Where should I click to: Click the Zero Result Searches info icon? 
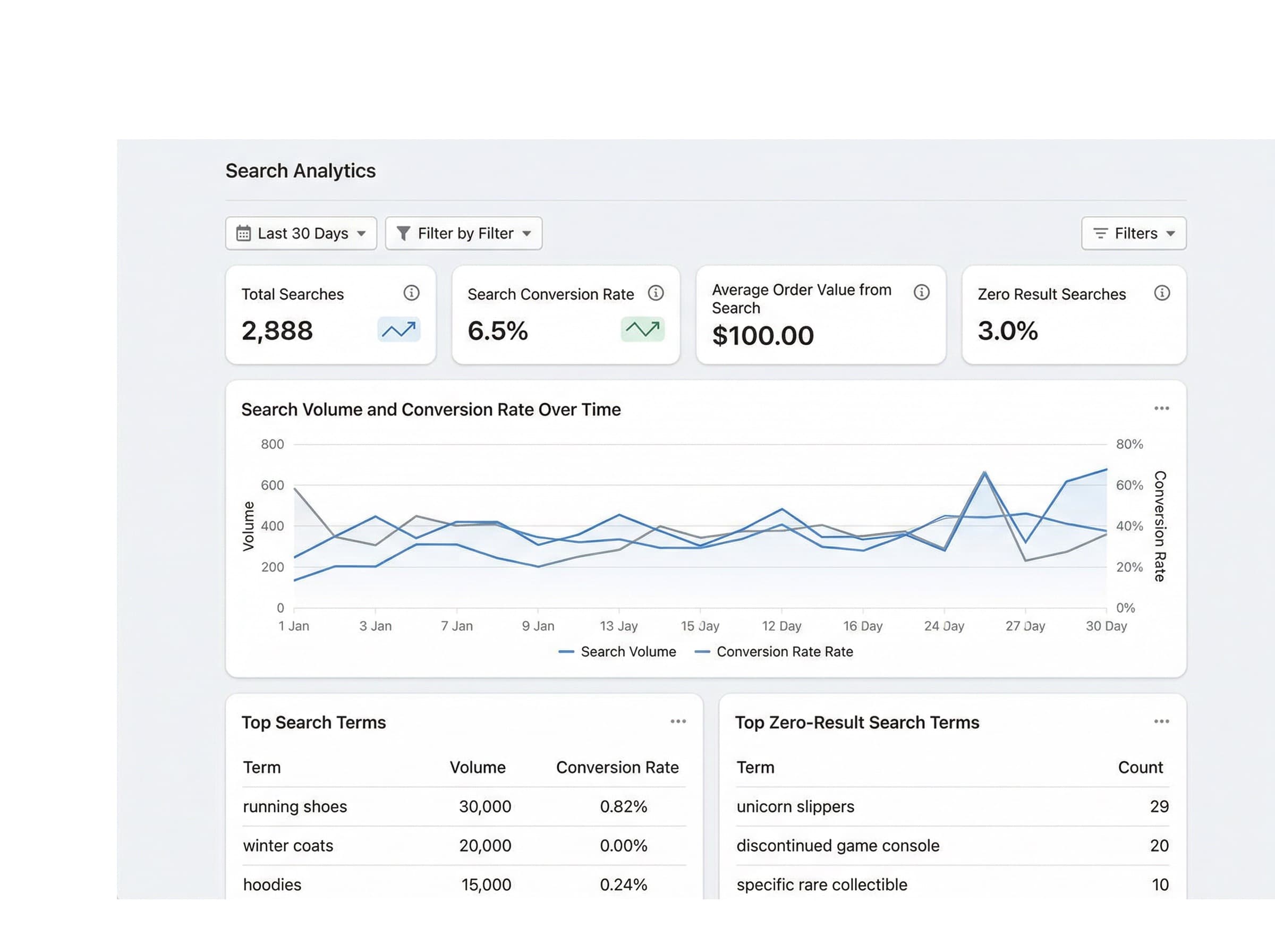tap(1163, 293)
